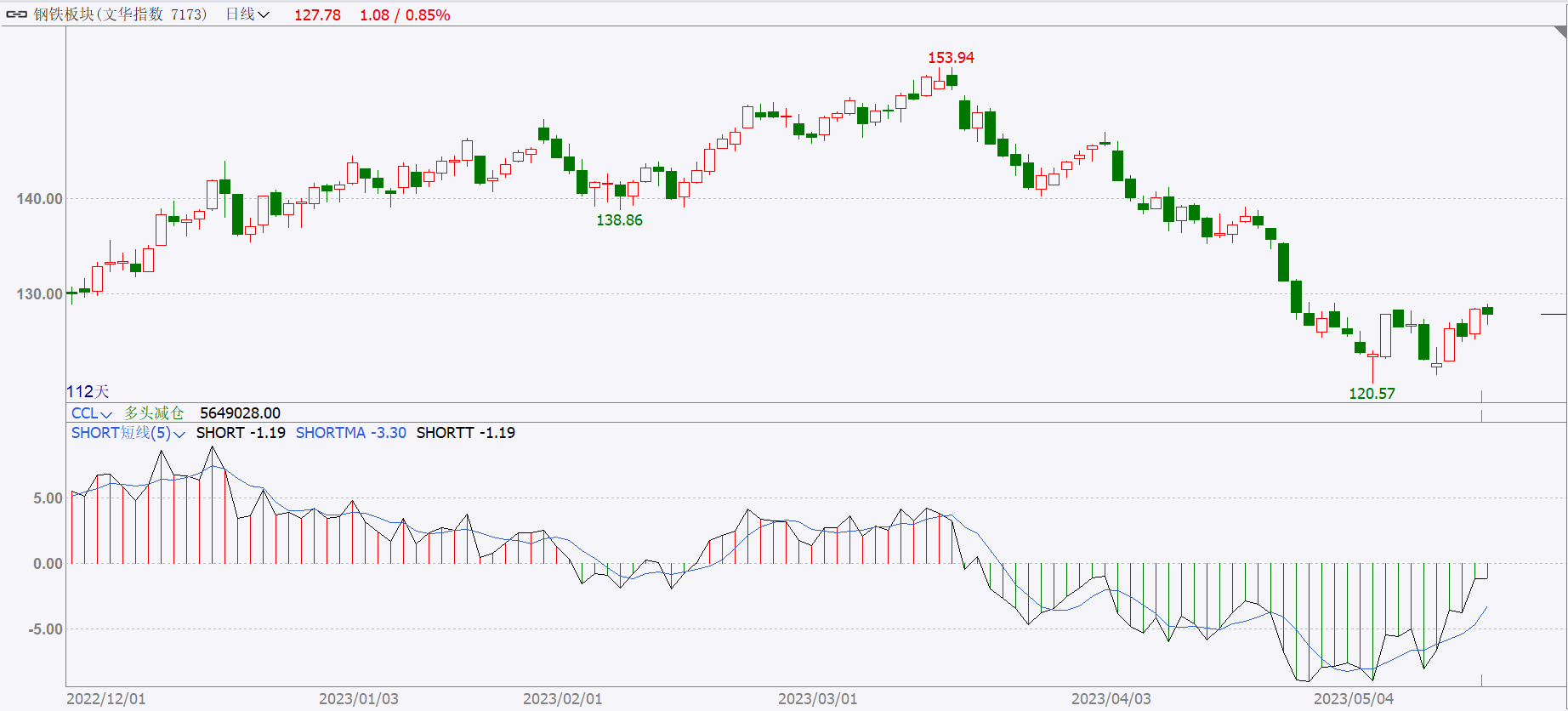The image size is (1568, 711).
Task: Click the low price label 120.57
Action: pyautogui.click(x=1372, y=394)
